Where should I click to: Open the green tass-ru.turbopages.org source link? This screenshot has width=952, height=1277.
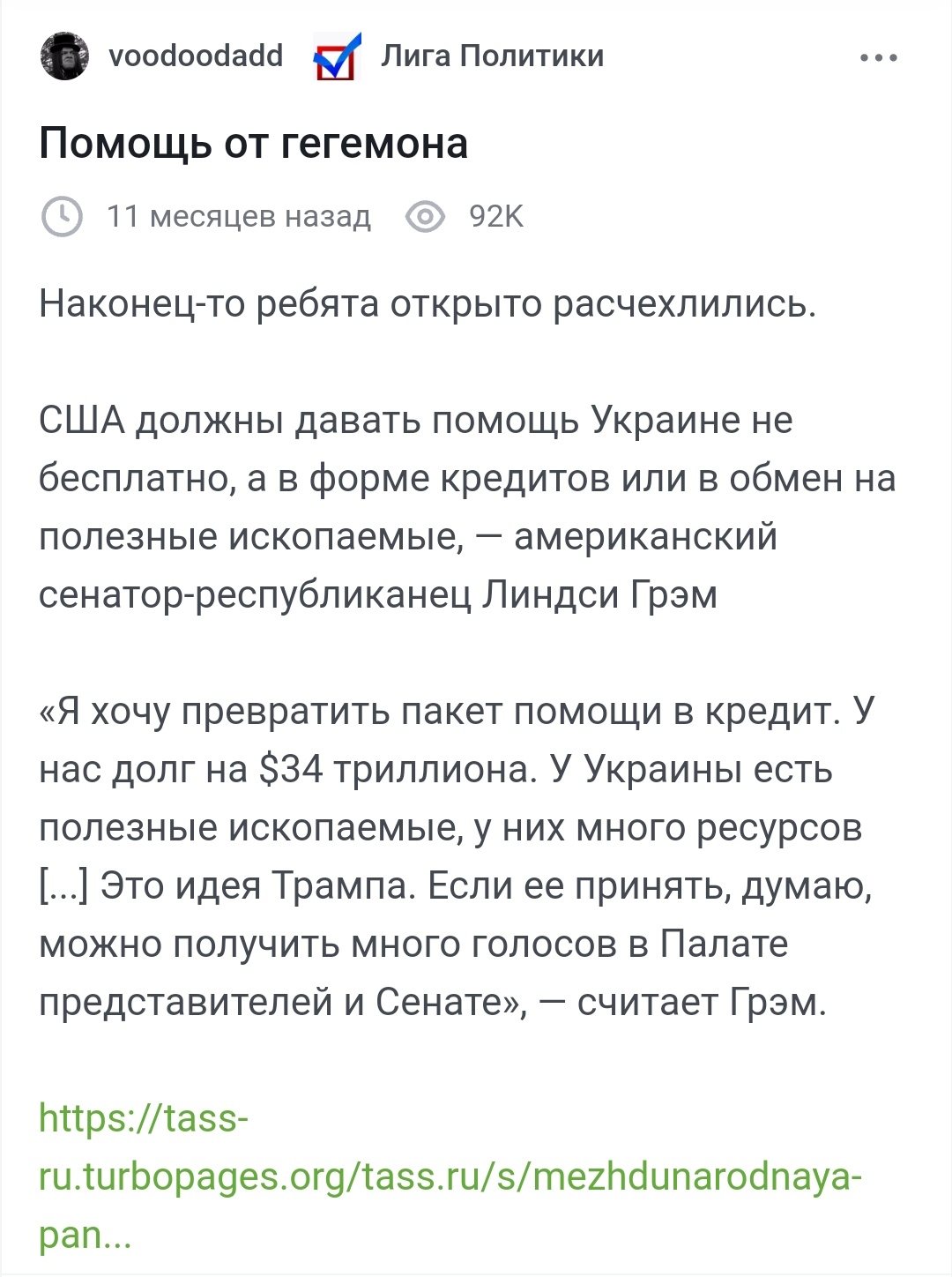450,1176
